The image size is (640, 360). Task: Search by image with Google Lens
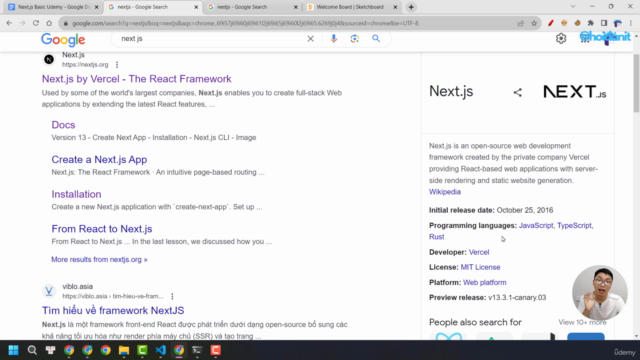[x=354, y=39]
